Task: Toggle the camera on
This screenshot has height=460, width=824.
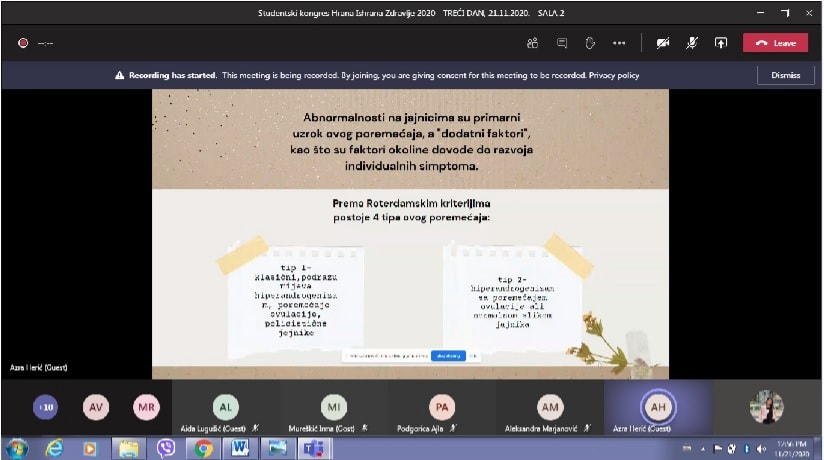Action: click(662, 43)
